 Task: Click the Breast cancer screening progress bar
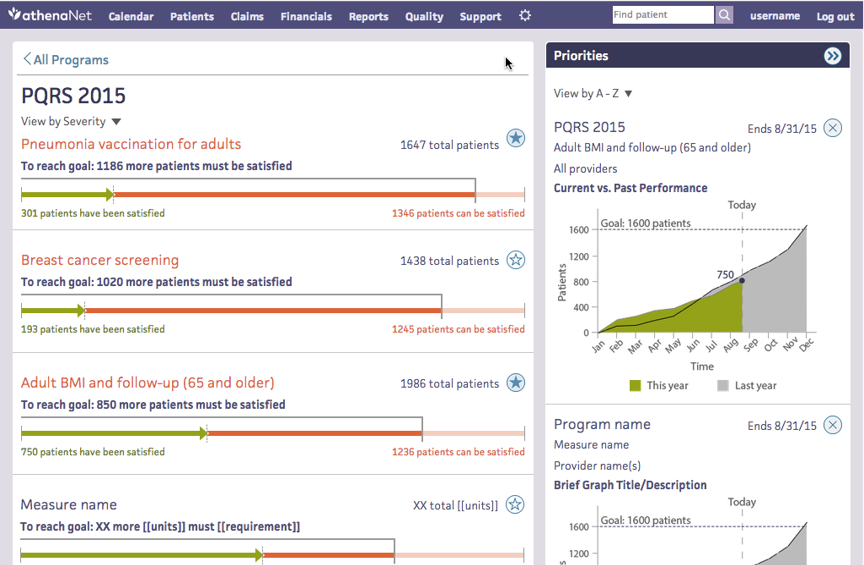[x=272, y=310]
